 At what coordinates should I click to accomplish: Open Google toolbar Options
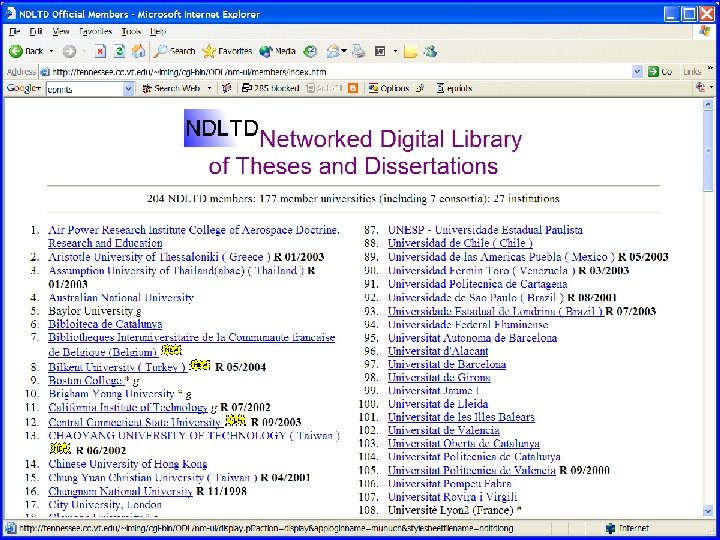388,88
